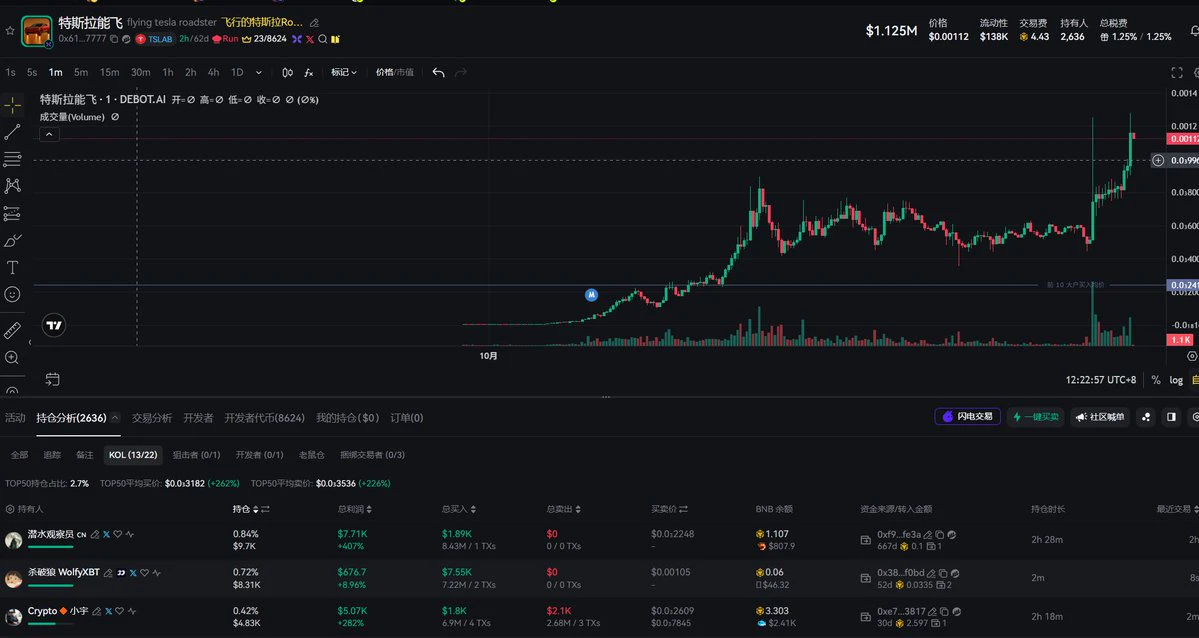Edit the token name with pencil icon

[x=314, y=23]
